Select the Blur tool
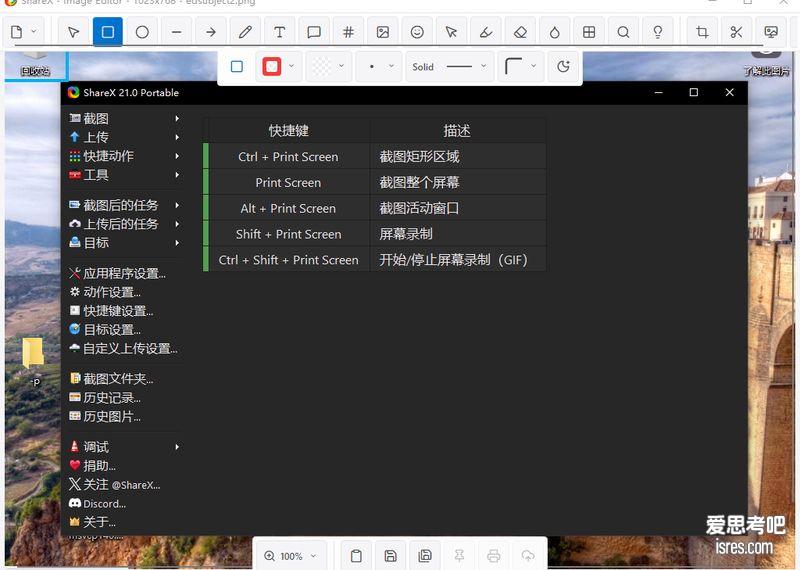The width and height of the screenshot is (800, 570). (555, 32)
